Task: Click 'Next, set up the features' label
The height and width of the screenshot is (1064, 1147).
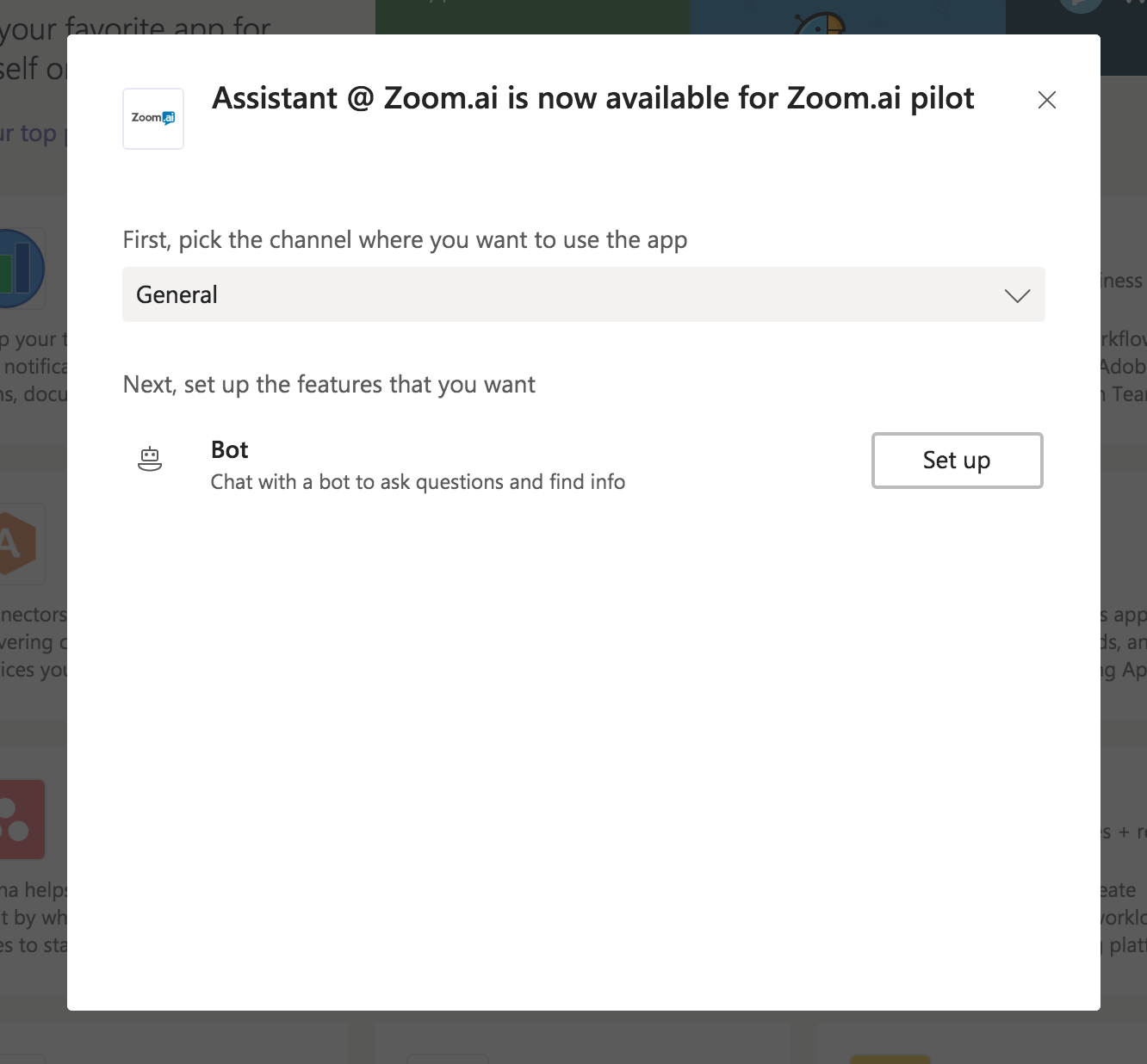Action: point(329,384)
